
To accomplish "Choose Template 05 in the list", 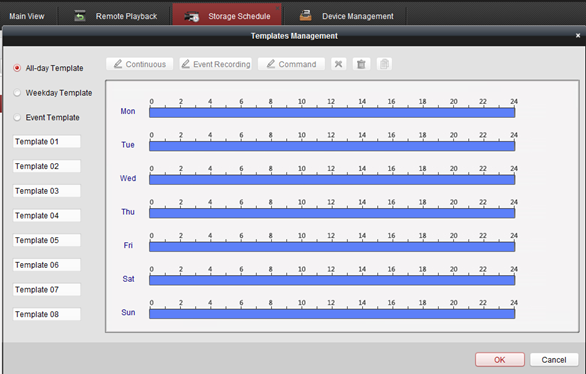I will [47, 240].
